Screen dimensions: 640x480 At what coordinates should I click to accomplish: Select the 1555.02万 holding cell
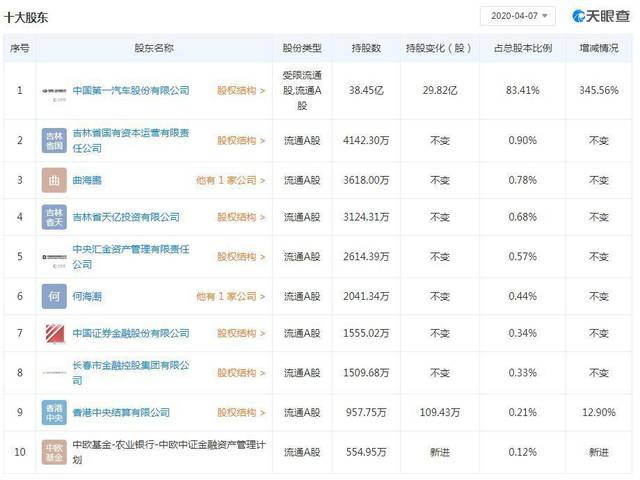[x=366, y=333]
